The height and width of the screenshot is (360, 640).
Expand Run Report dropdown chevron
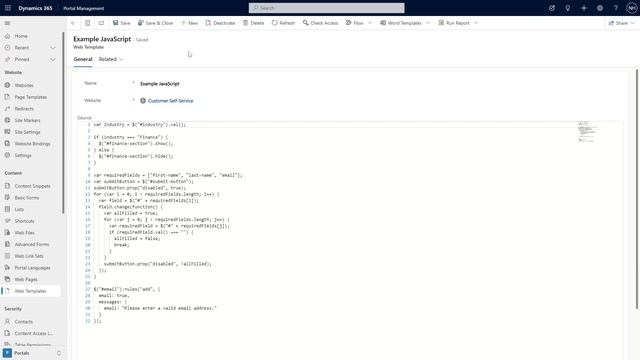coord(476,23)
